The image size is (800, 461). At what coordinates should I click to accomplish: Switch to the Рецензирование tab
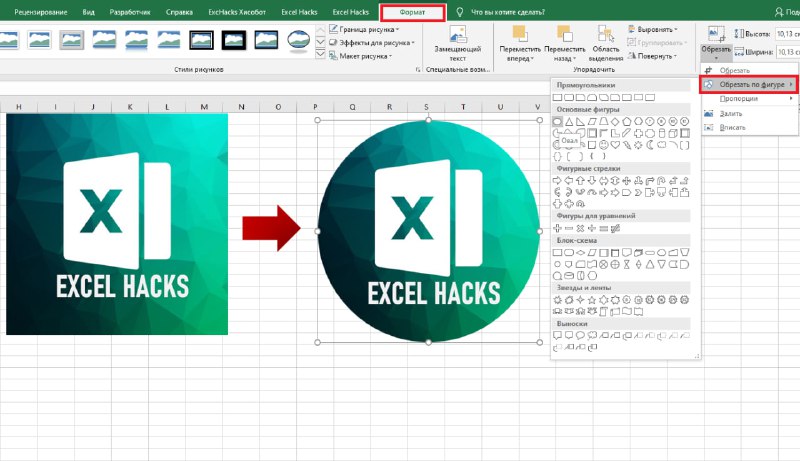41,12
